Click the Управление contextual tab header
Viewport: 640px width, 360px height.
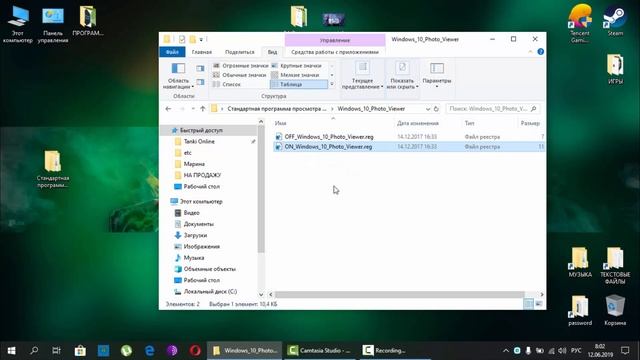(x=335, y=40)
